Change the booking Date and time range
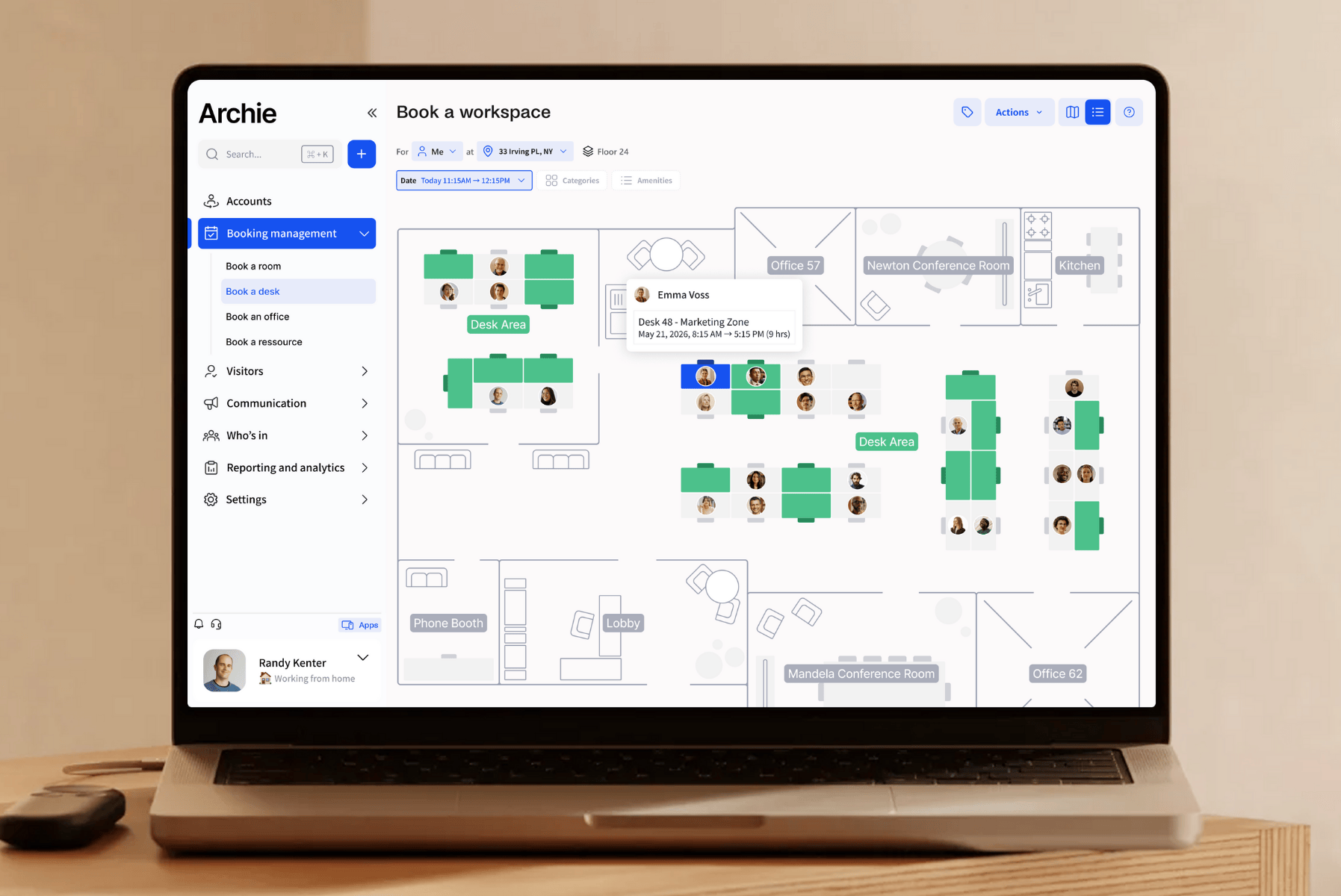Image resolution: width=1341 pixels, height=896 pixels. pos(463,180)
